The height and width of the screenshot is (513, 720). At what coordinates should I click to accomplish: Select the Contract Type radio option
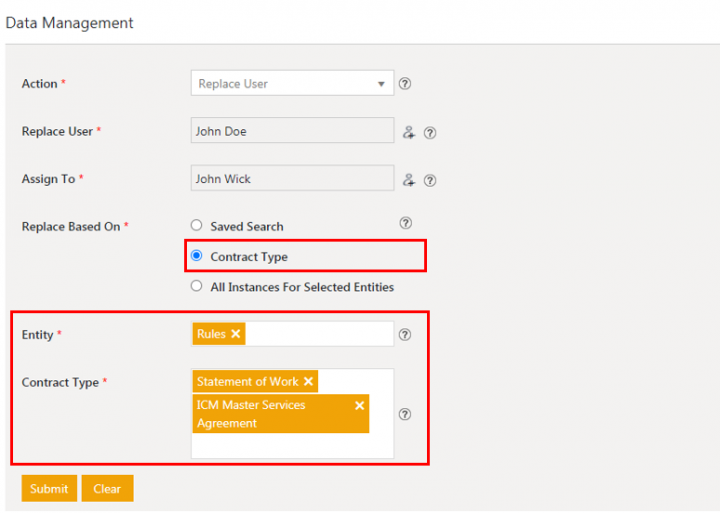coord(197,256)
